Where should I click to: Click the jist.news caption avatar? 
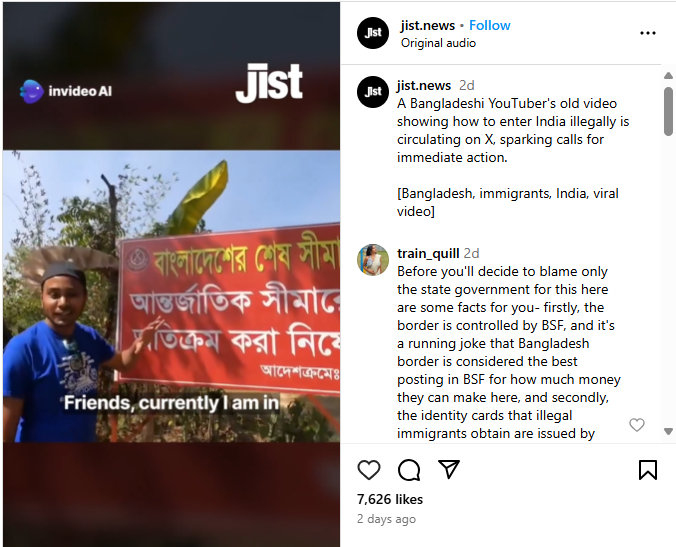point(373,92)
